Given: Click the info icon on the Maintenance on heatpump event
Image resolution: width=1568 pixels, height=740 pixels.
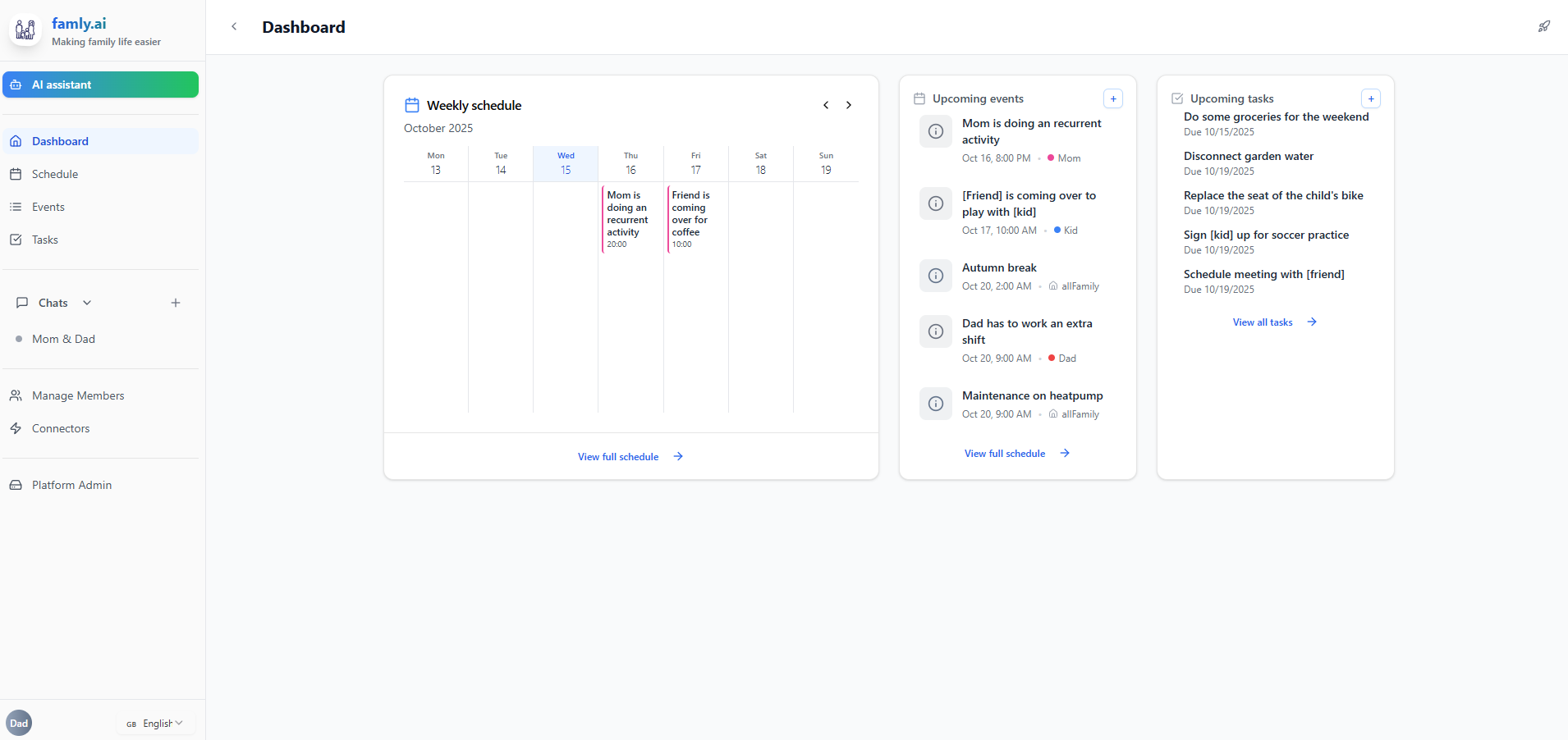Looking at the screenshot, I should tap(934, 403).
